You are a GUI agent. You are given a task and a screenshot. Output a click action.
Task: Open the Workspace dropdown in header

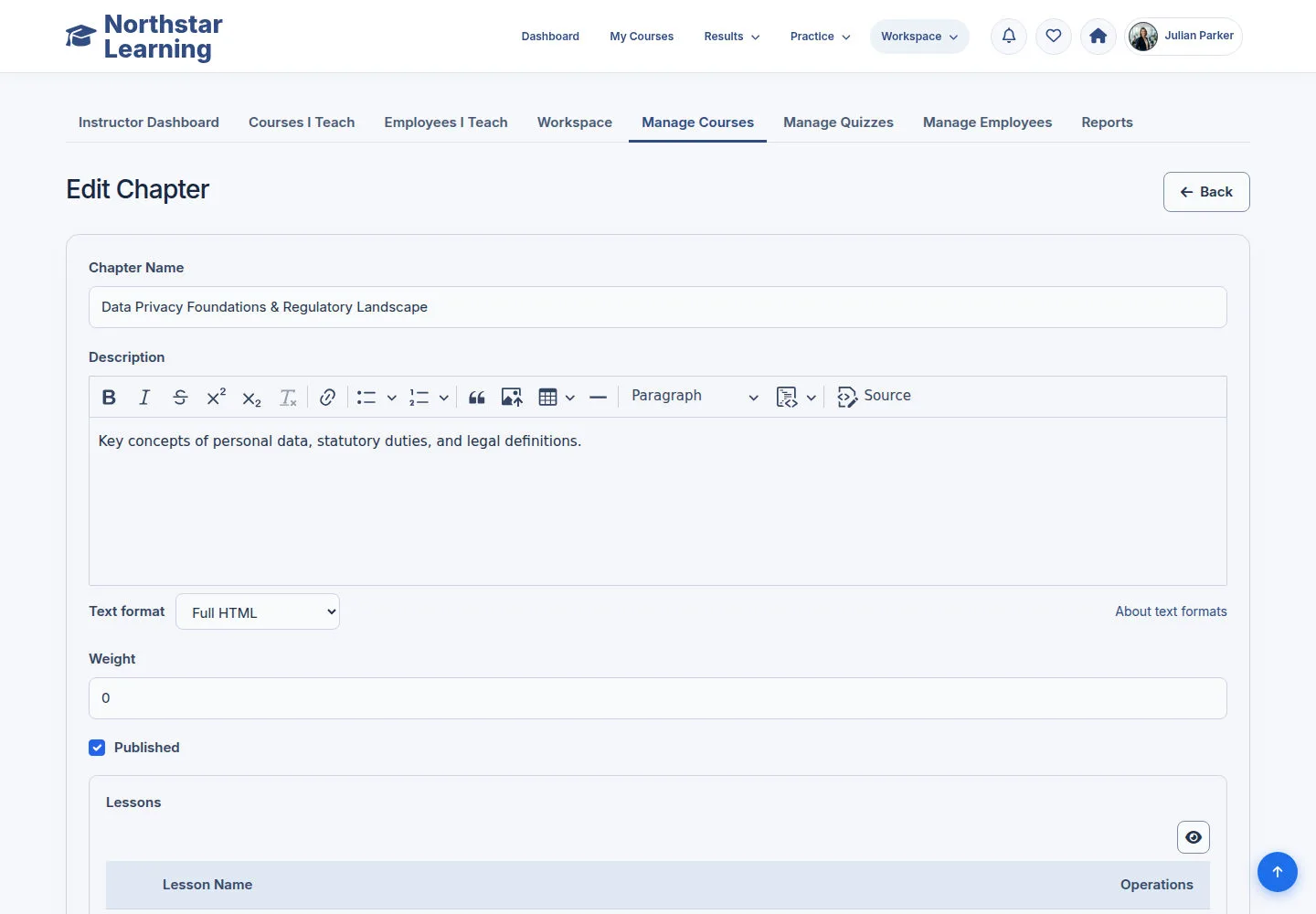919,37
